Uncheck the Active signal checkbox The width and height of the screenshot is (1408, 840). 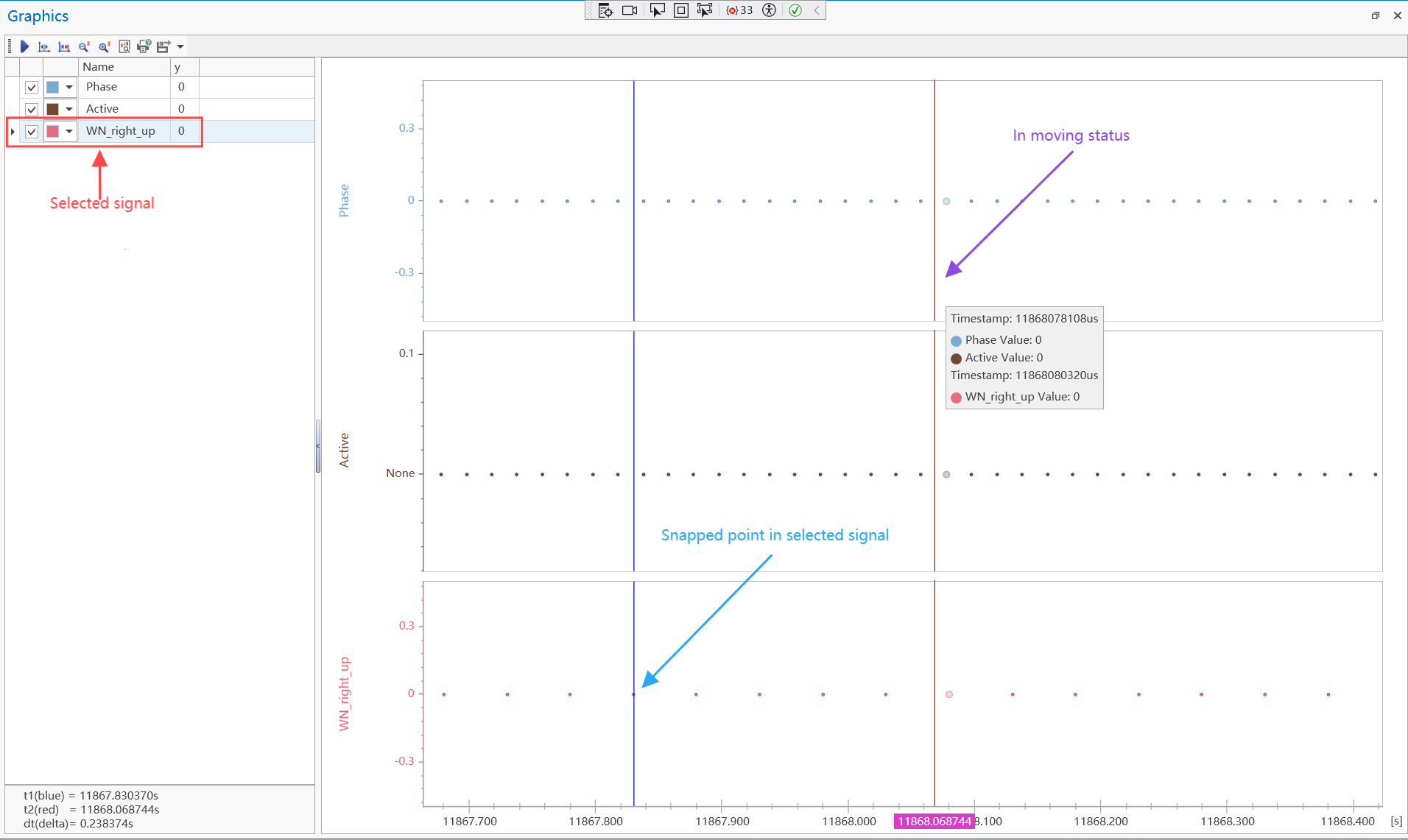pyautogui.click(x=32, y=110)
